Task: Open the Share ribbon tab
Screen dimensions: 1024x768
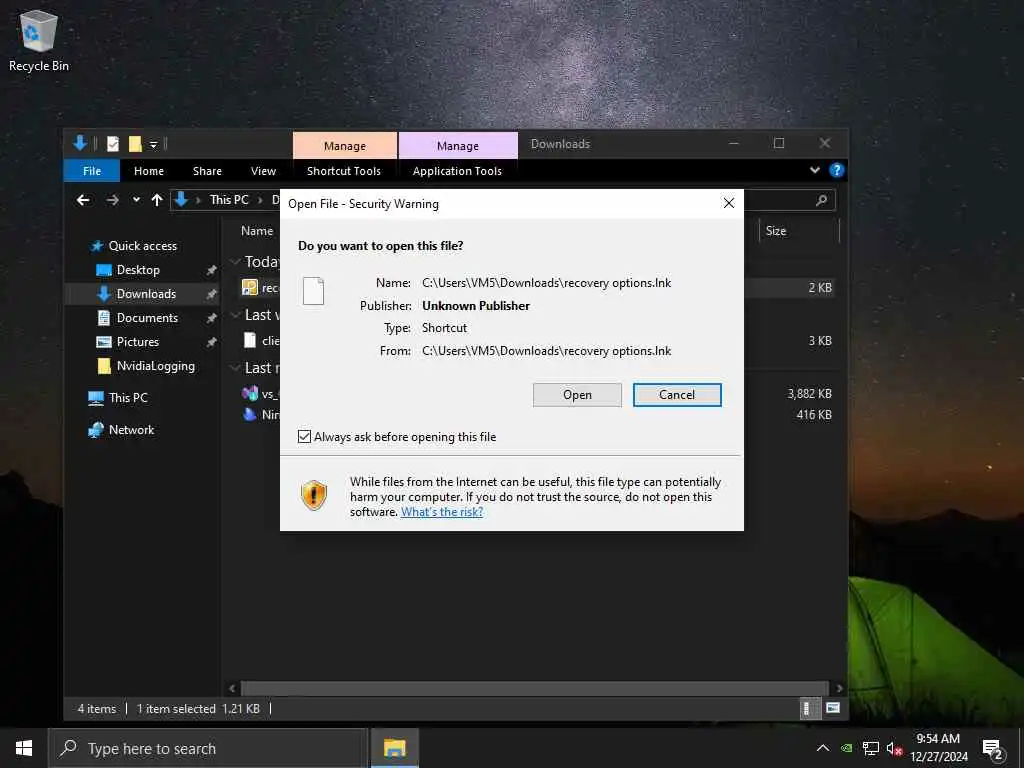Action: (207, 171)
